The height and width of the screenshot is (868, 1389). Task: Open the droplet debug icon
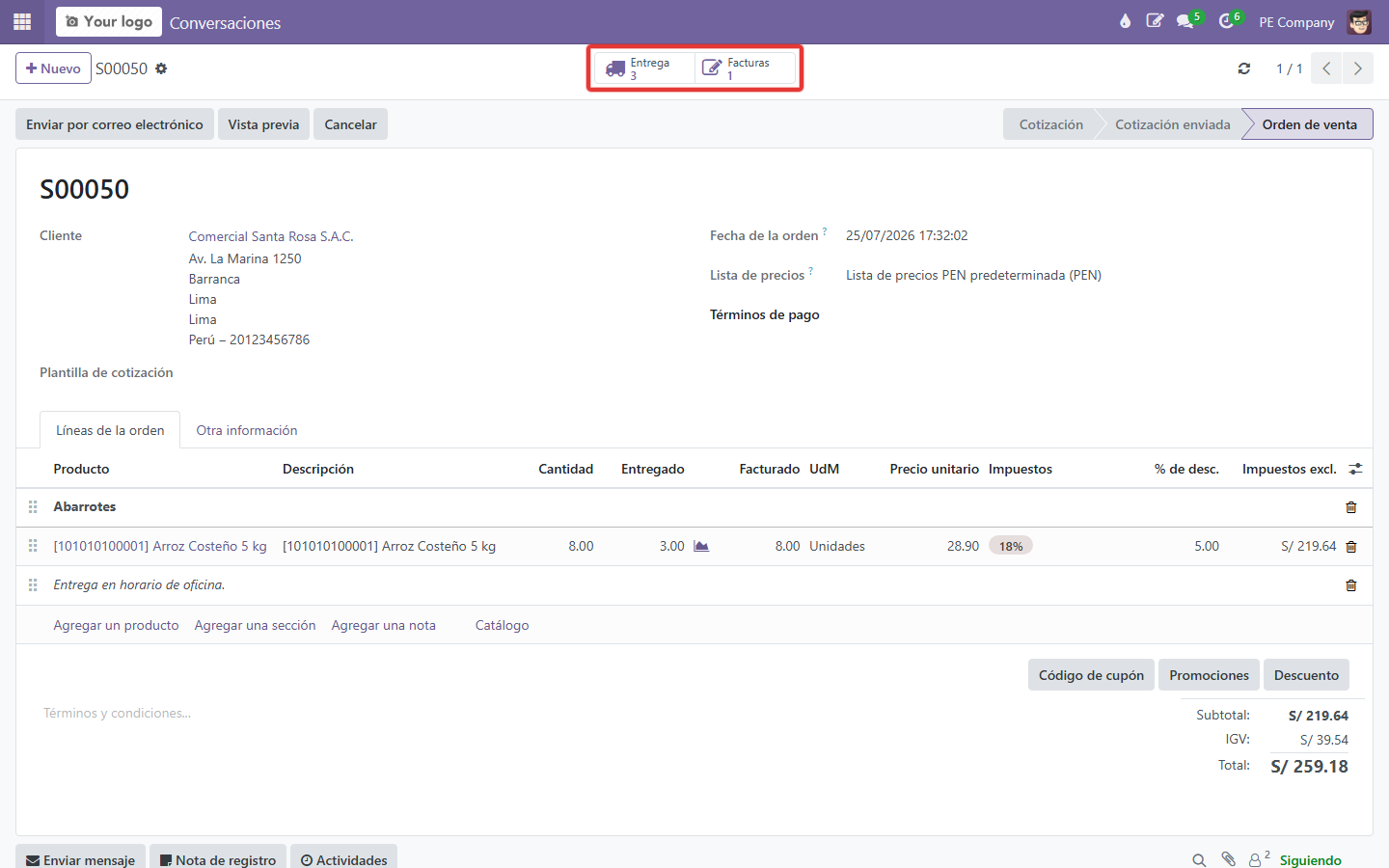point(1125,21)
